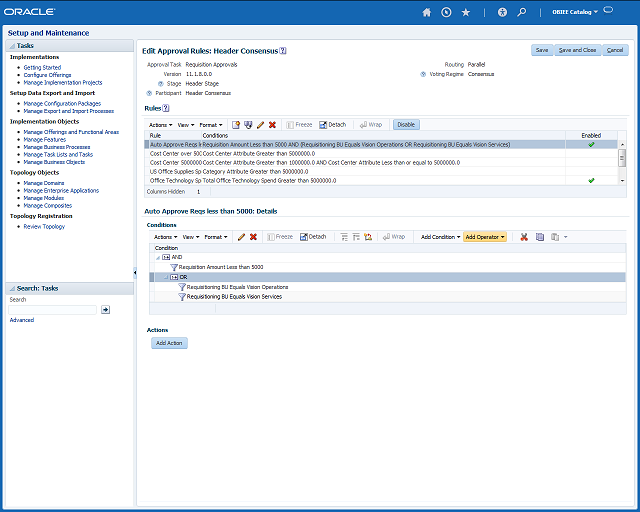Run task search arrow button

(x=106, y=310)
